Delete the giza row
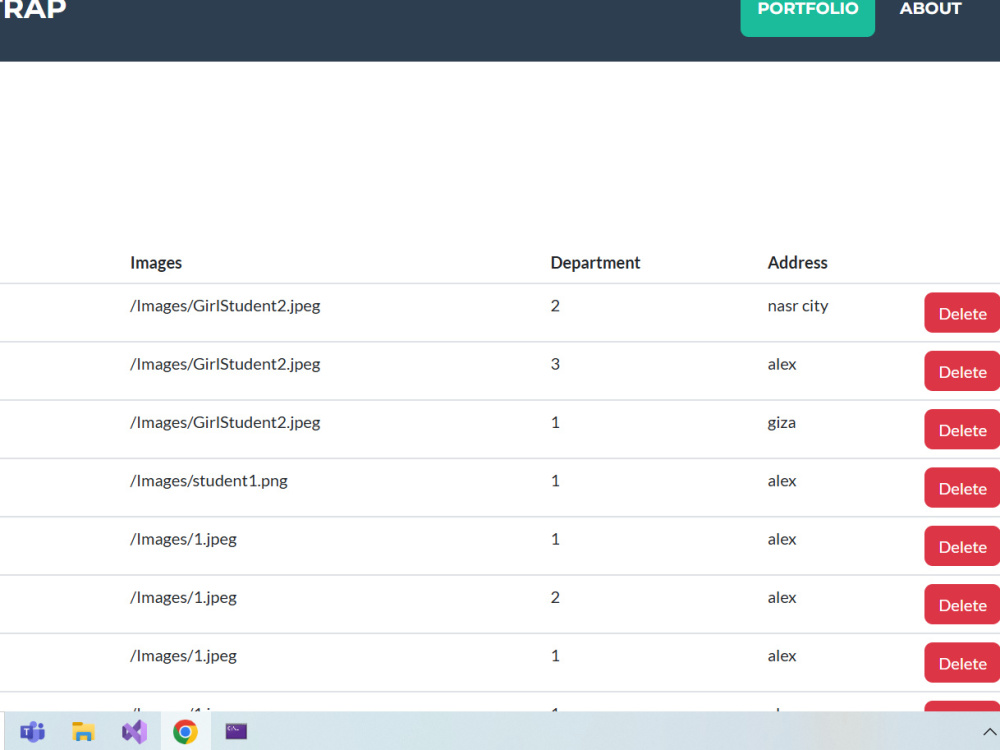The image size is (1000, 750). [x=962, y=430]
